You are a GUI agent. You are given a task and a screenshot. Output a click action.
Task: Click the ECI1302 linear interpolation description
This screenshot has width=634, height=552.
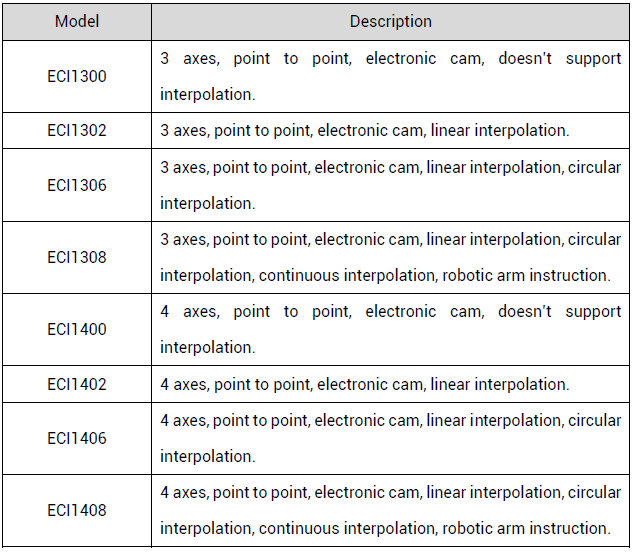pos(500,131)
